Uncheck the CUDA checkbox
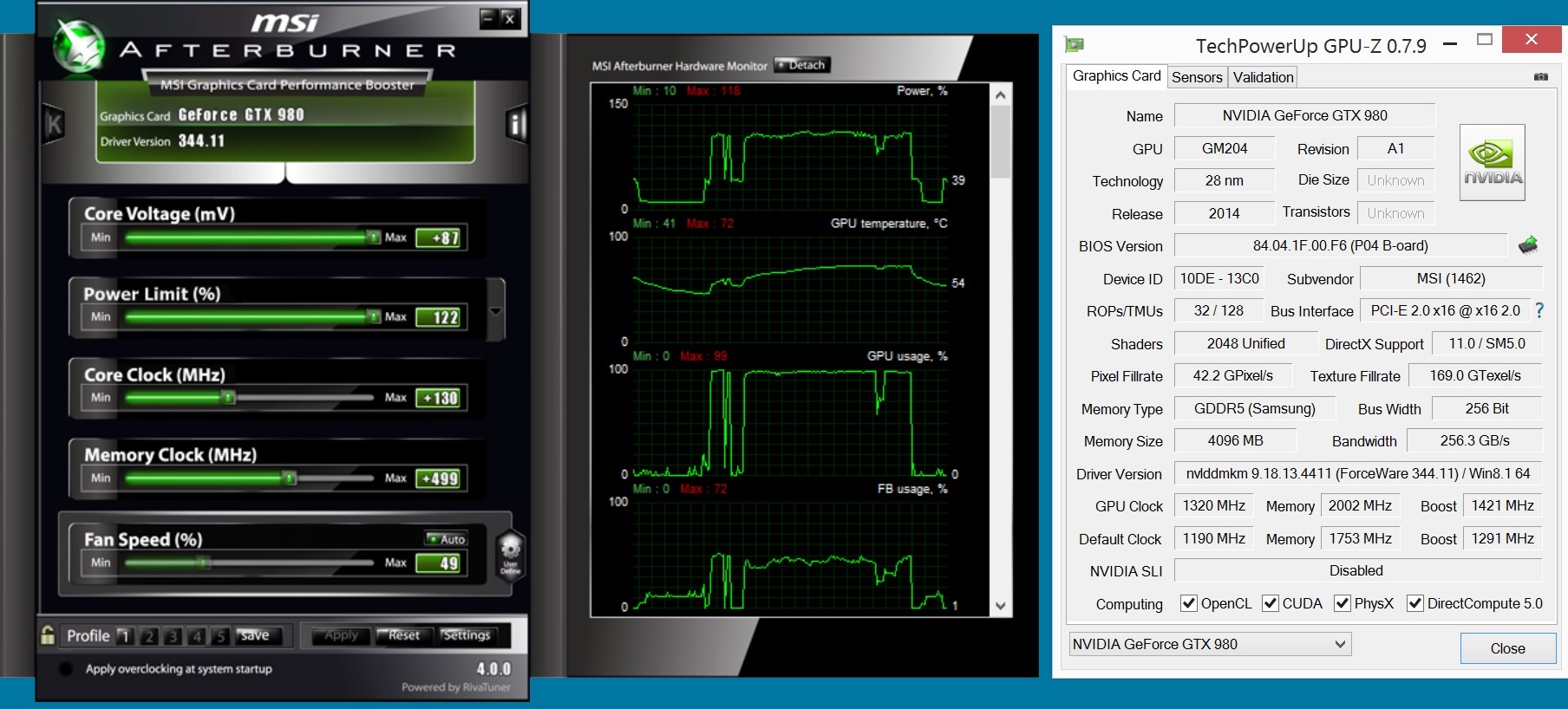 [1271, 603]
